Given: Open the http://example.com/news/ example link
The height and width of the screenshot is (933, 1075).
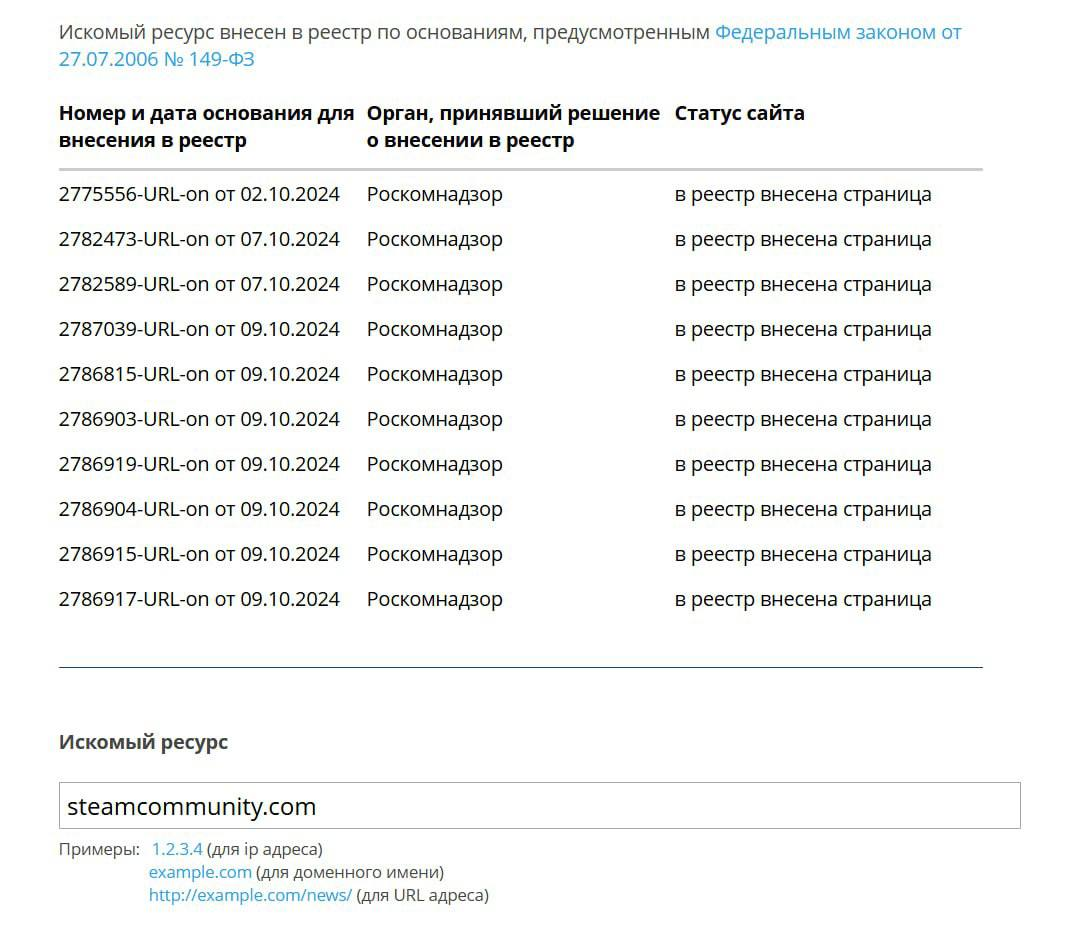Looking at the screenshot, I should 250,895.
